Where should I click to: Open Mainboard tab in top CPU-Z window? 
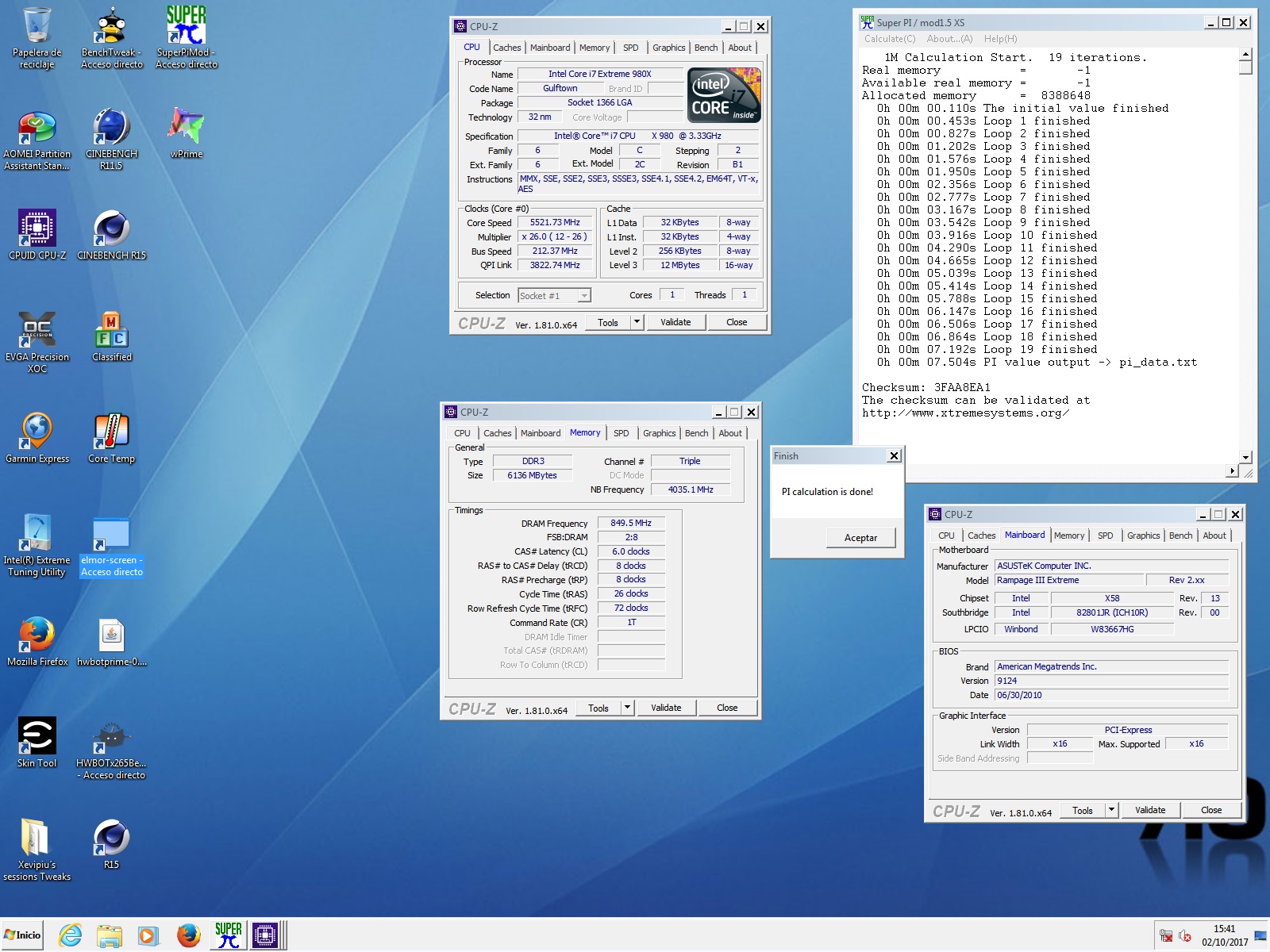549,48
